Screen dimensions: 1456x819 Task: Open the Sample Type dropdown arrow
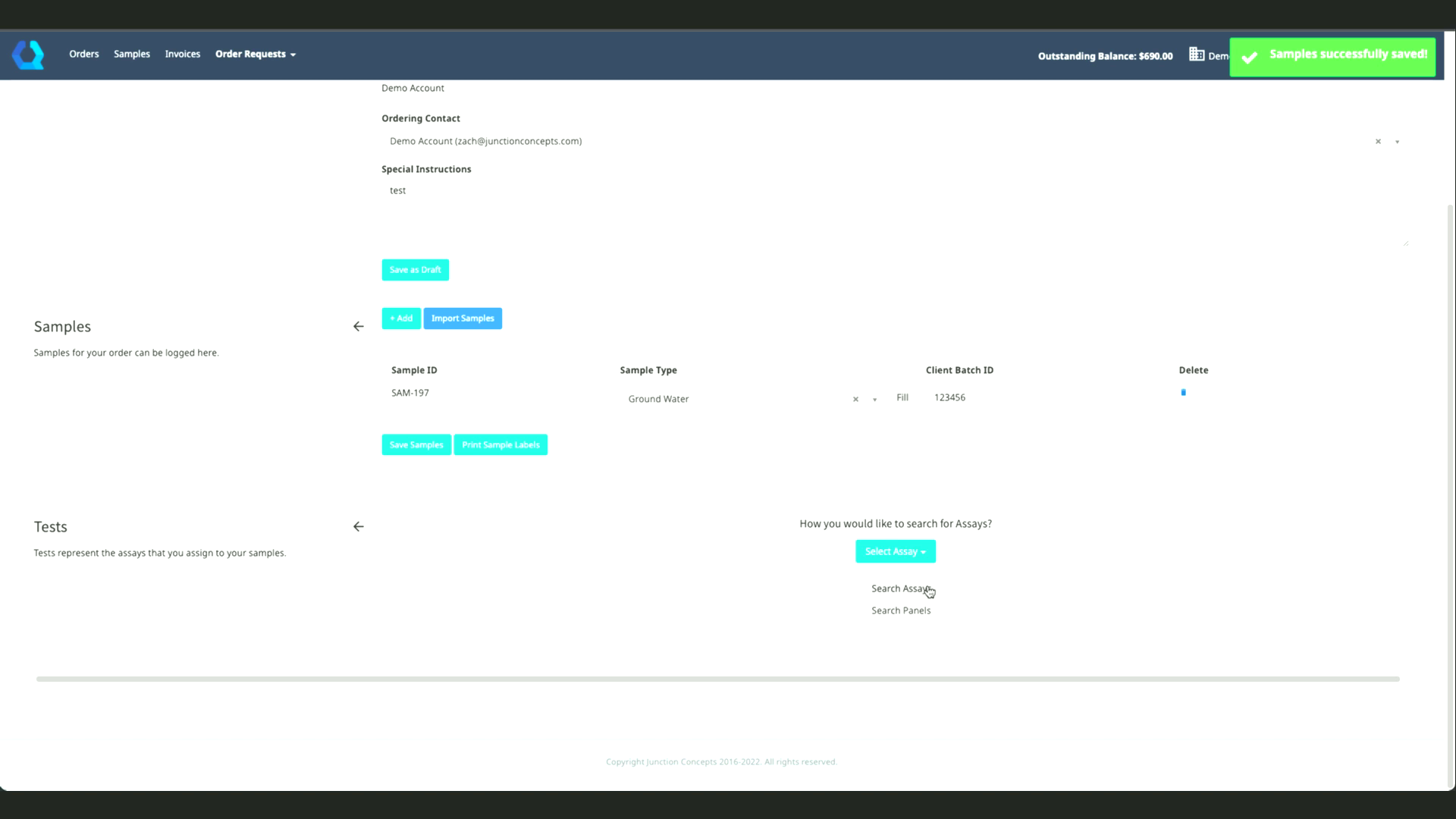[874, 400]
